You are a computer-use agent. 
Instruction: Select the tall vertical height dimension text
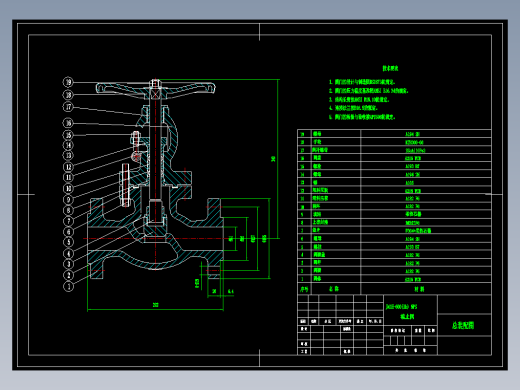pos(274,159)
